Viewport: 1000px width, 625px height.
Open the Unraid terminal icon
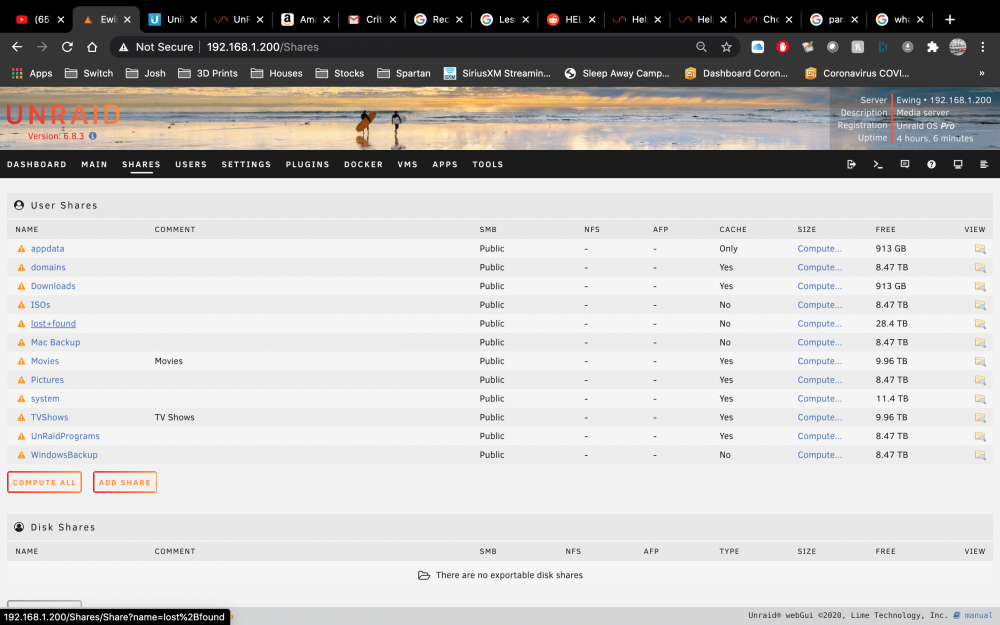coord(878,165)
